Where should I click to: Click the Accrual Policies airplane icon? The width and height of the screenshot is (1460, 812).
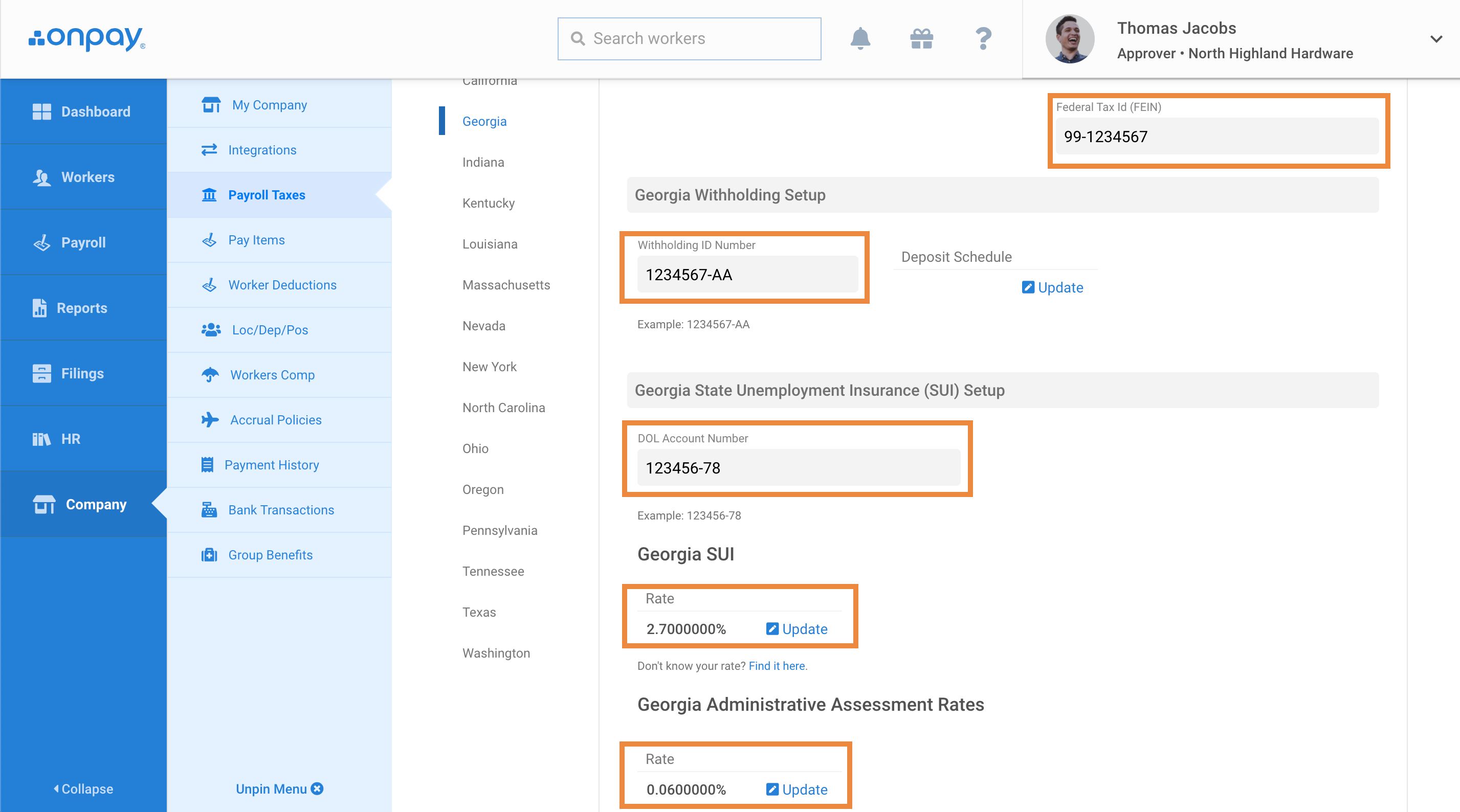click(x=210, y=419)
